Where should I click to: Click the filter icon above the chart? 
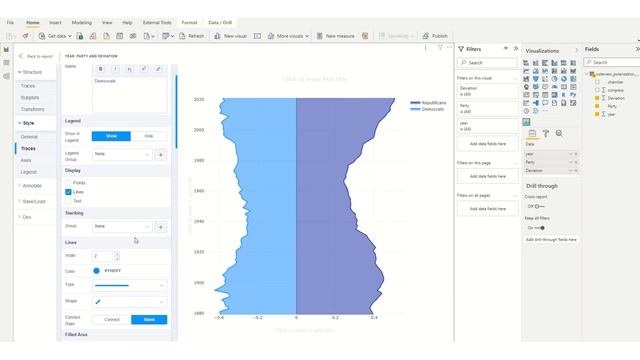tap(440, 48)
